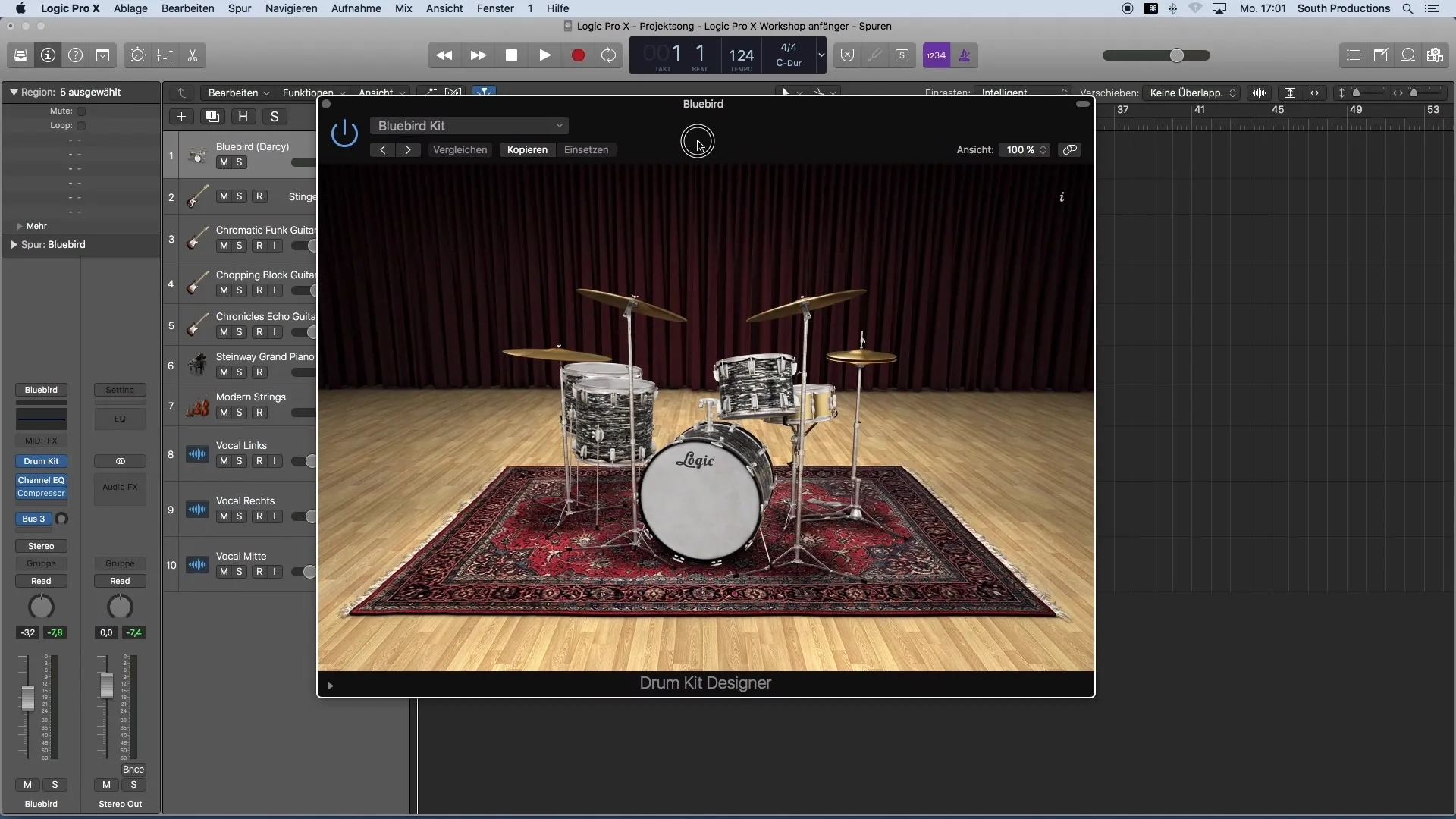The image size is (1456, 819).
Task: Click the Aufnahme menu in menu bar
Action: pos(357,8)
